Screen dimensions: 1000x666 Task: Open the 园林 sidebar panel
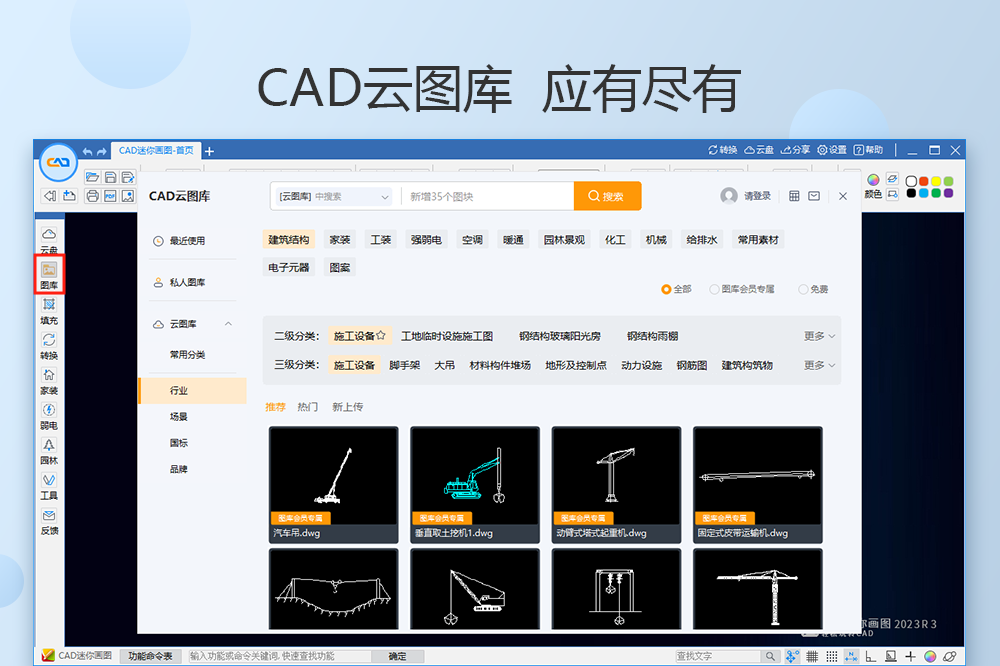pyautogui.click(x=48, y=452)
